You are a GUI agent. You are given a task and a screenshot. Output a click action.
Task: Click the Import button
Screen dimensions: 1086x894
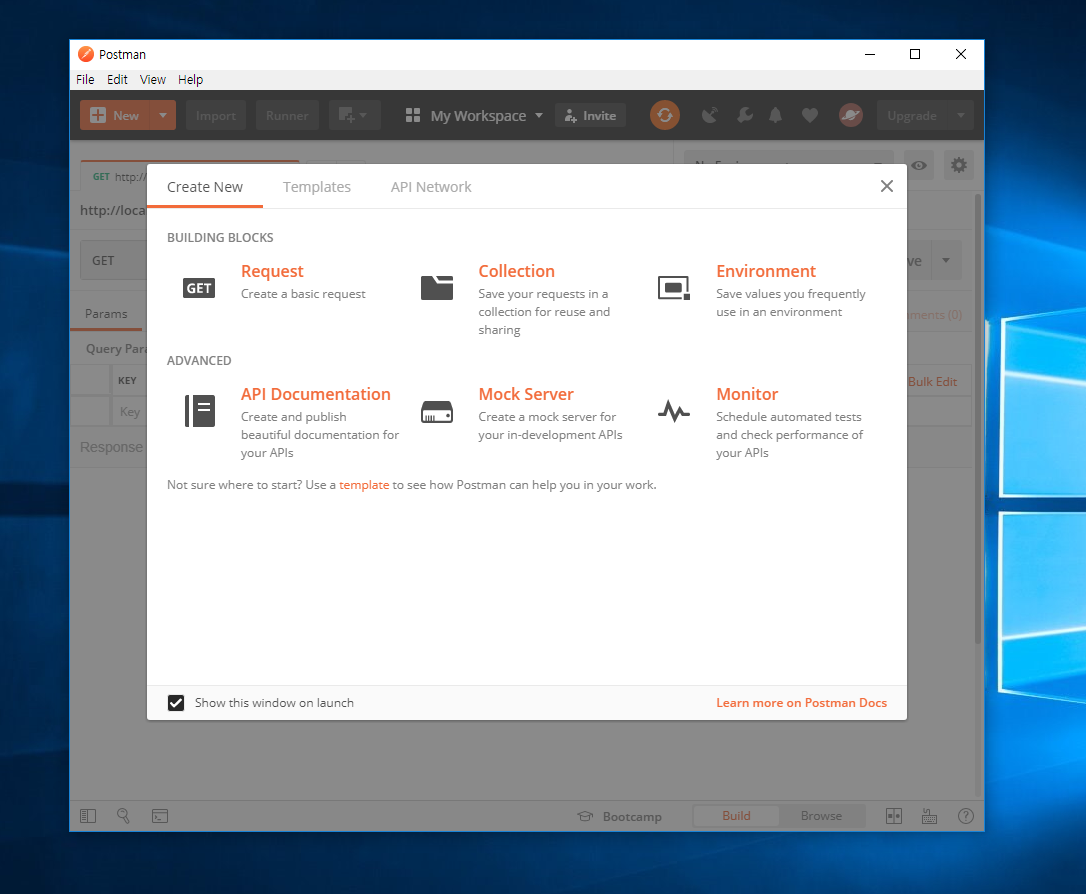(x=215, y=115)
